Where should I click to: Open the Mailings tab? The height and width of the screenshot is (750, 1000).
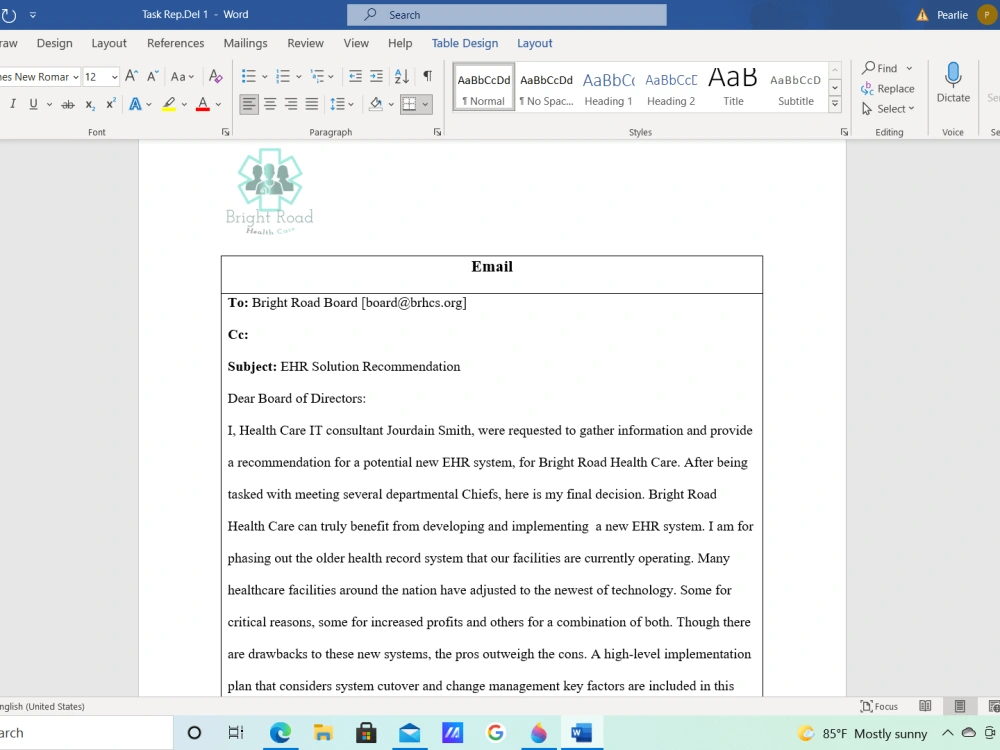[246, 43]
